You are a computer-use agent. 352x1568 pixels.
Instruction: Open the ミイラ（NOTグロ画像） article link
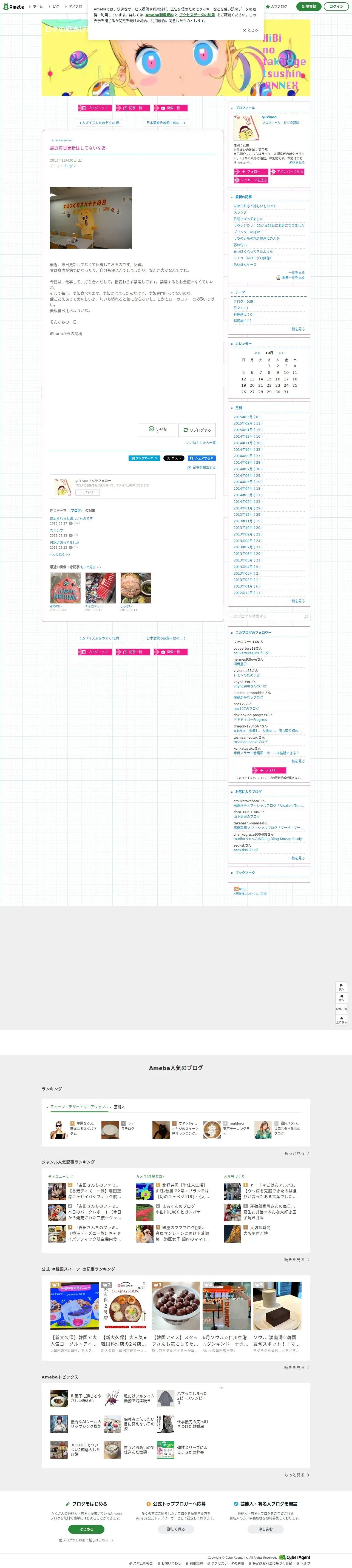tap(252, 258)
